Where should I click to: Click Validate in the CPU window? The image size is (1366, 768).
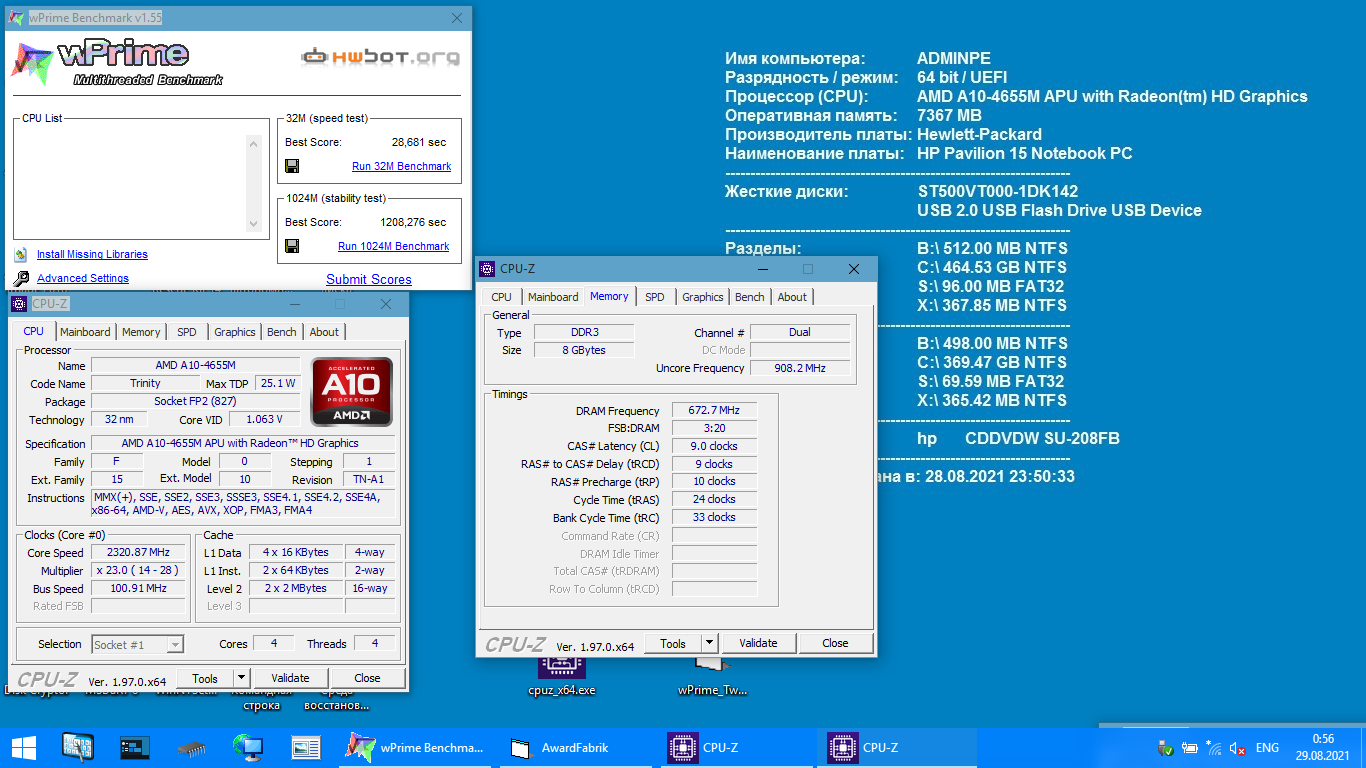click(290, 678)
